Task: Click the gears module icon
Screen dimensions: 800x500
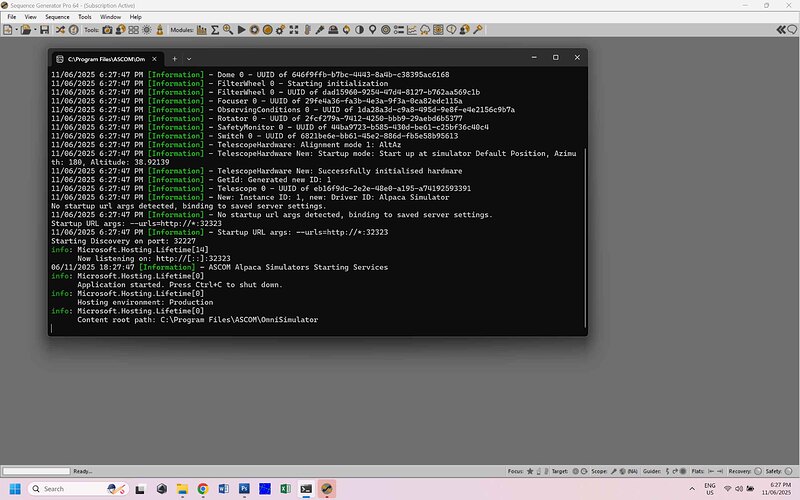Action: click(x=281, y=30)
